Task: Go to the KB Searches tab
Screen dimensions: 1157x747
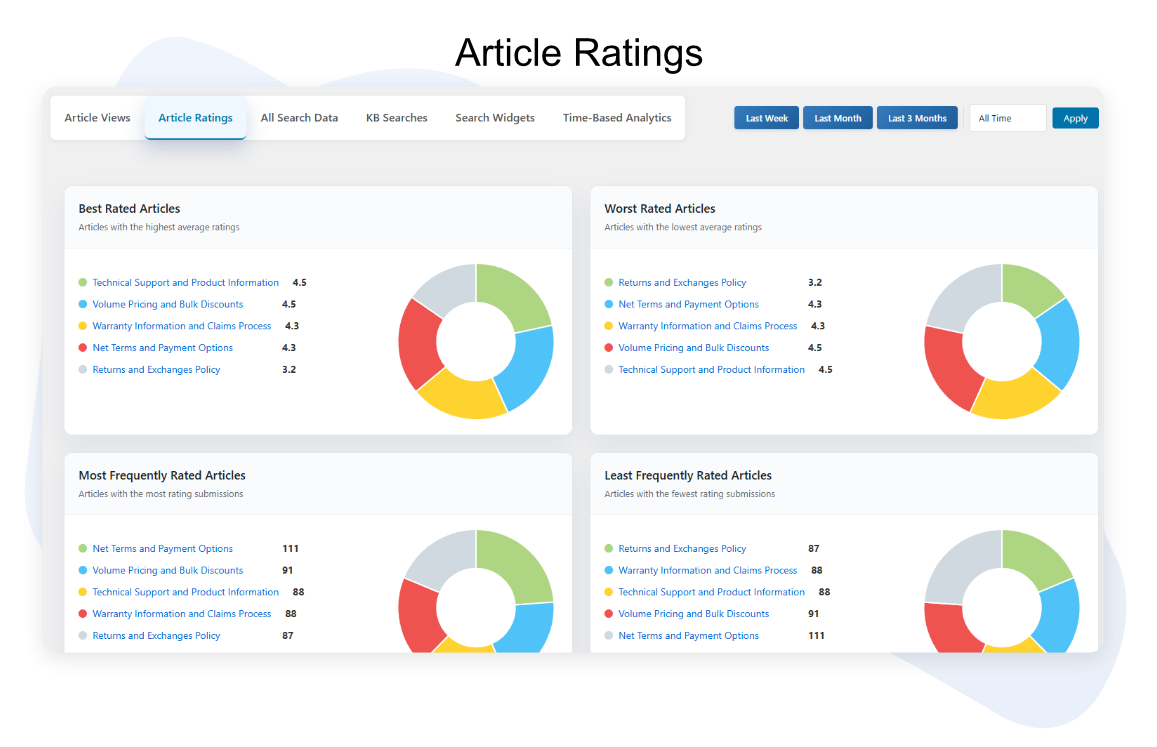Action: [396, 118]
